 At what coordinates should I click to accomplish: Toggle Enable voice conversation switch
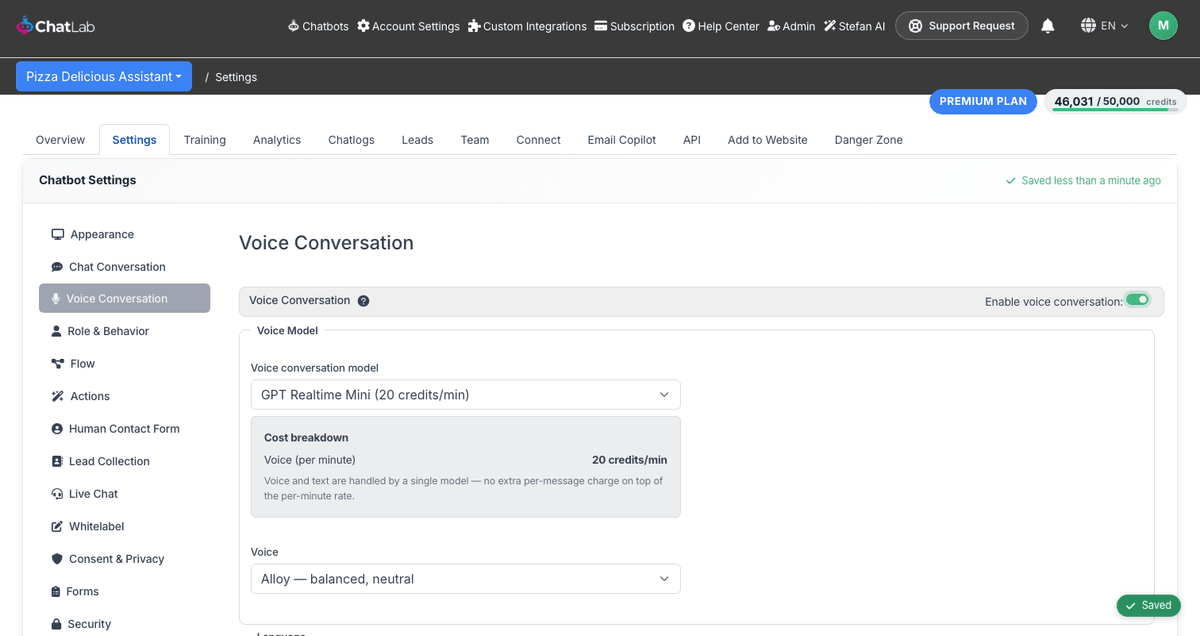tap(1137, 300)
